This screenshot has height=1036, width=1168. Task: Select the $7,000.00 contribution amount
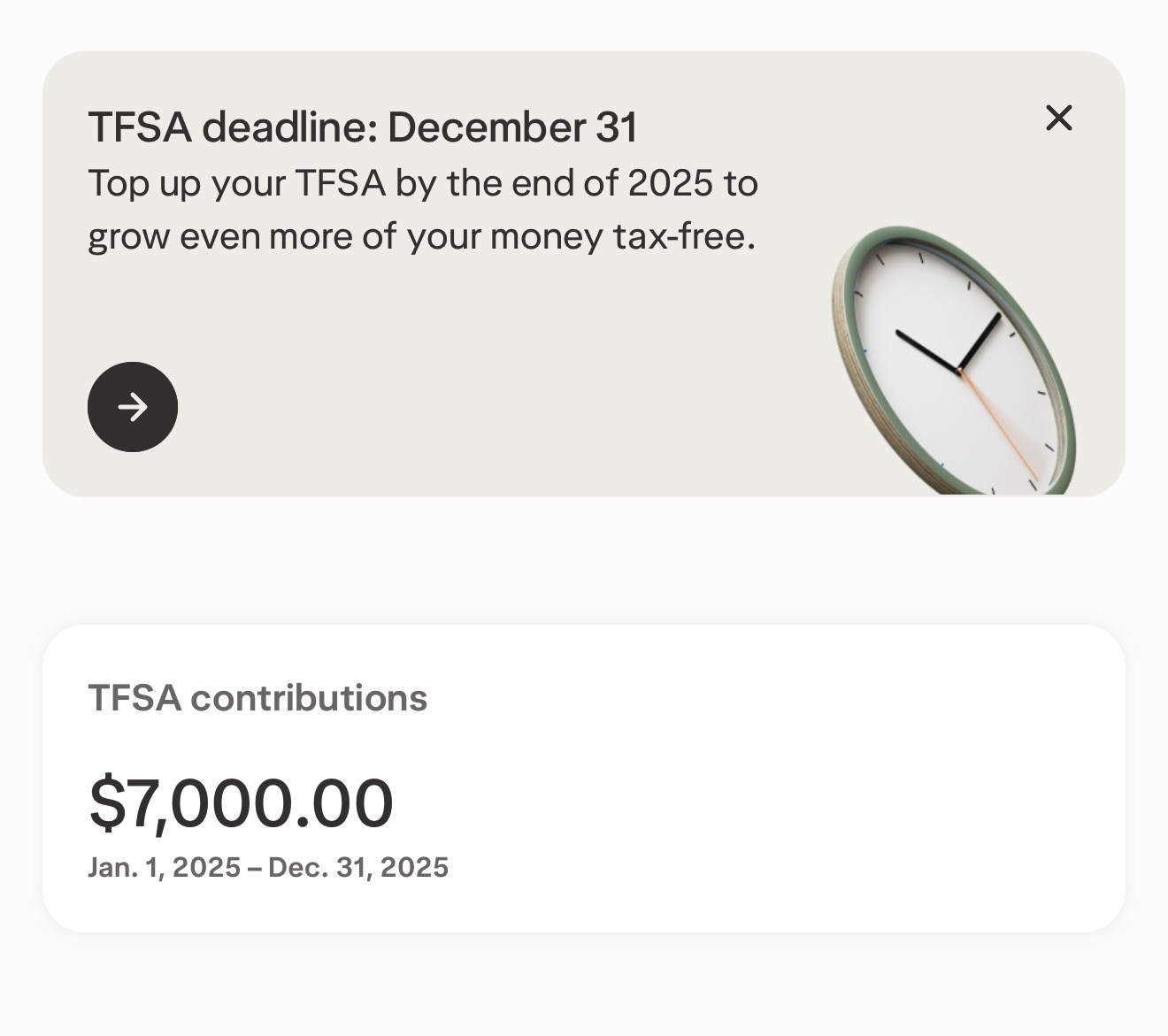(241, 802)
